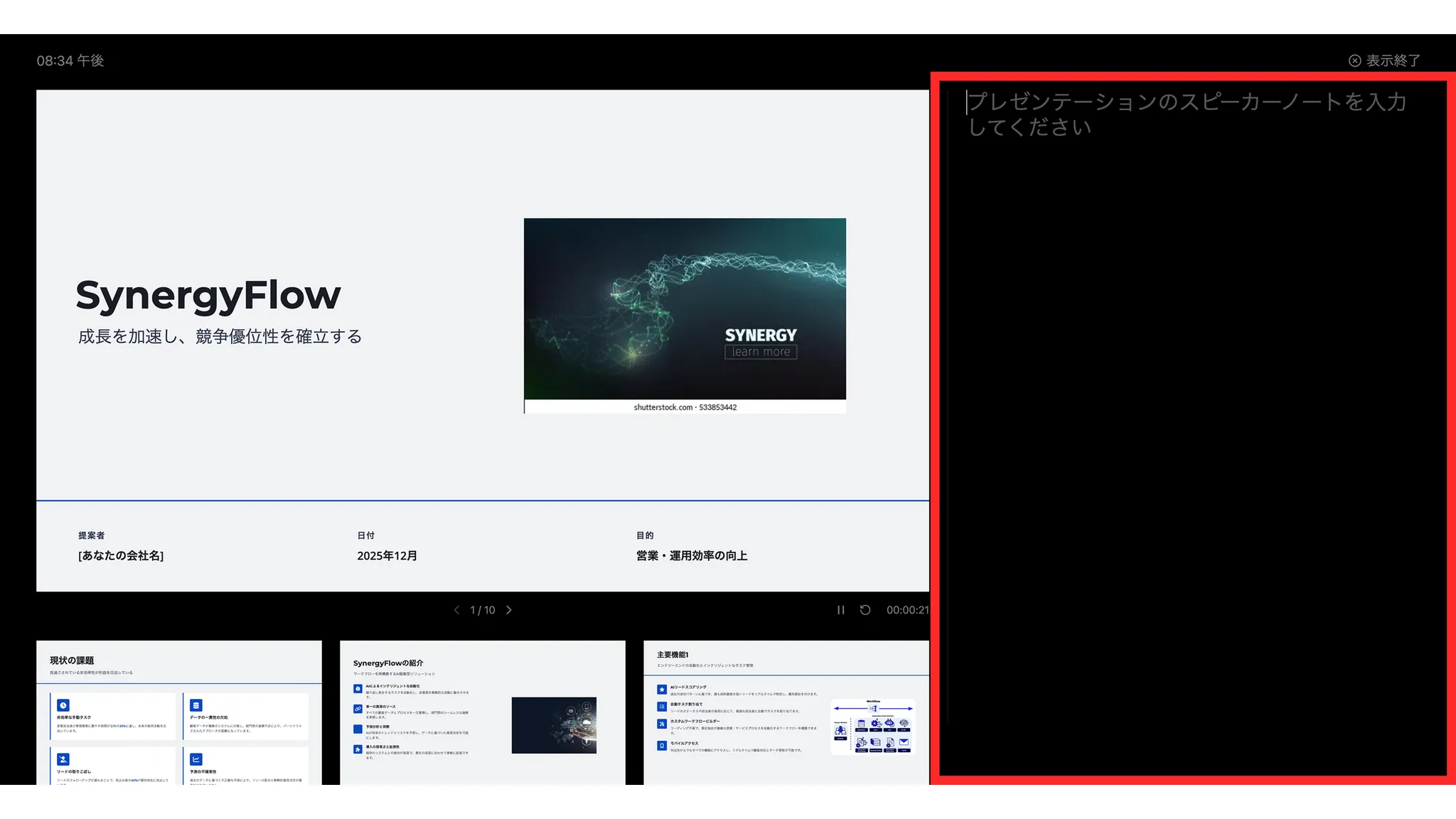Screen dimensions: 1456x819
Task: Click the SynergyFlow title on current slide
Action: [x=208, y=296]
